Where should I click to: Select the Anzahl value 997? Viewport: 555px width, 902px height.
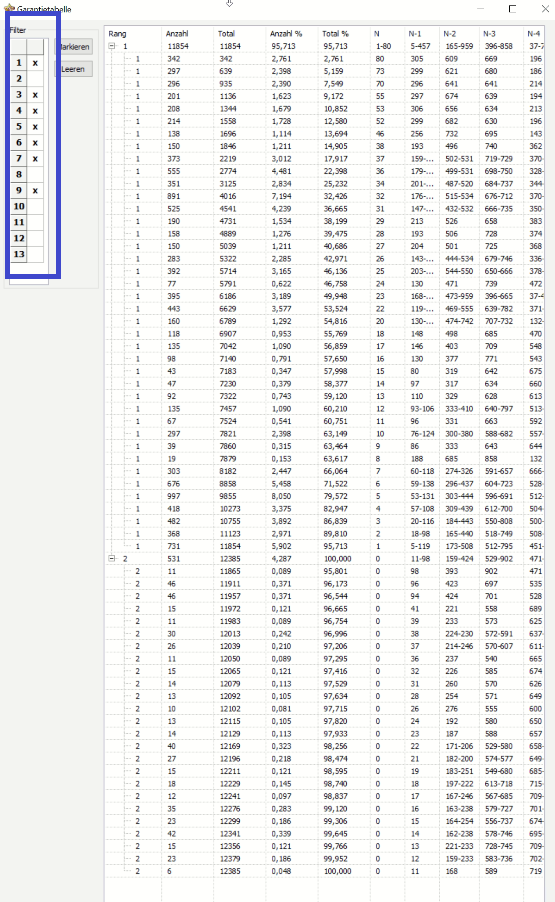[x=174, y=496]
